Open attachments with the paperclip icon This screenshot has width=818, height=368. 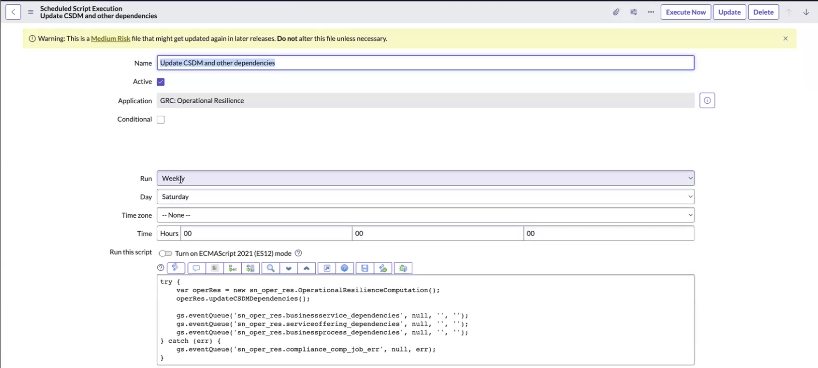click(x=616, y=12)
